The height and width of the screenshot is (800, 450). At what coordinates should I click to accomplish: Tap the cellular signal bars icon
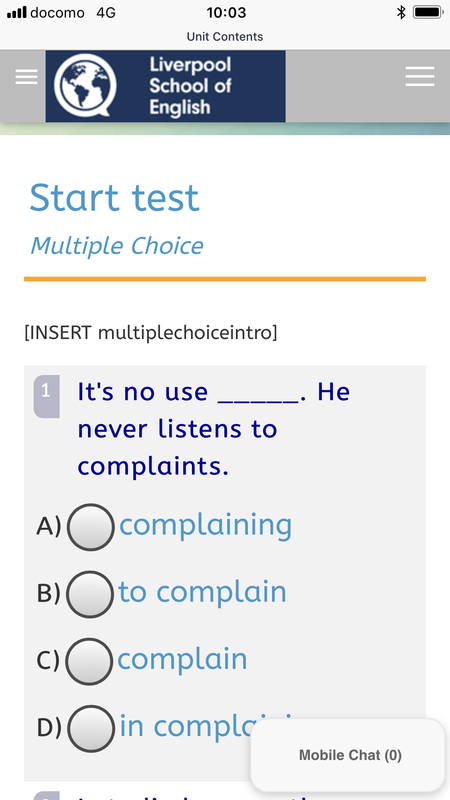pyautogui.click(x=16, y=13)
